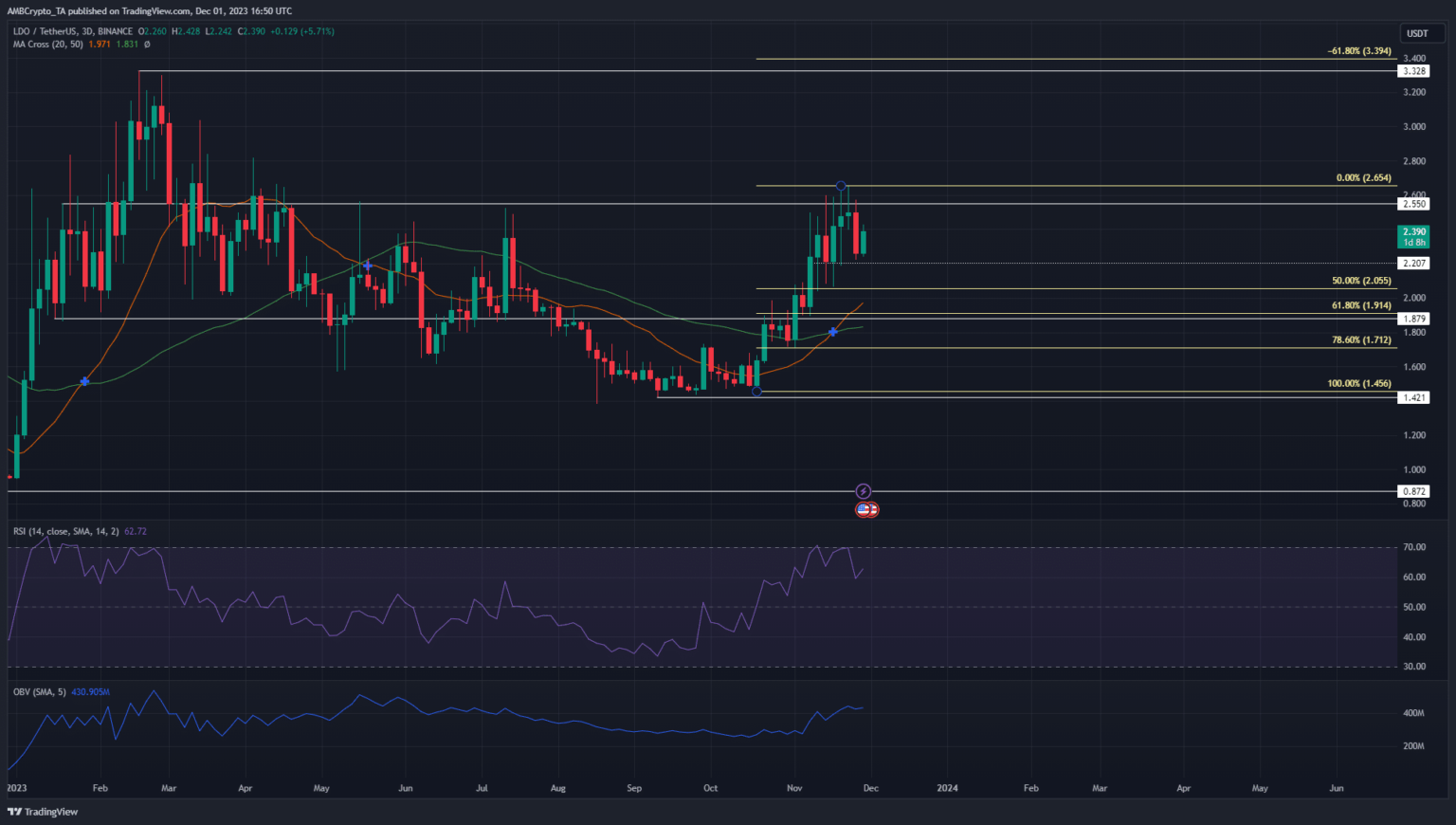Click the MA crossover plus marker near late January

pos(85,381)
